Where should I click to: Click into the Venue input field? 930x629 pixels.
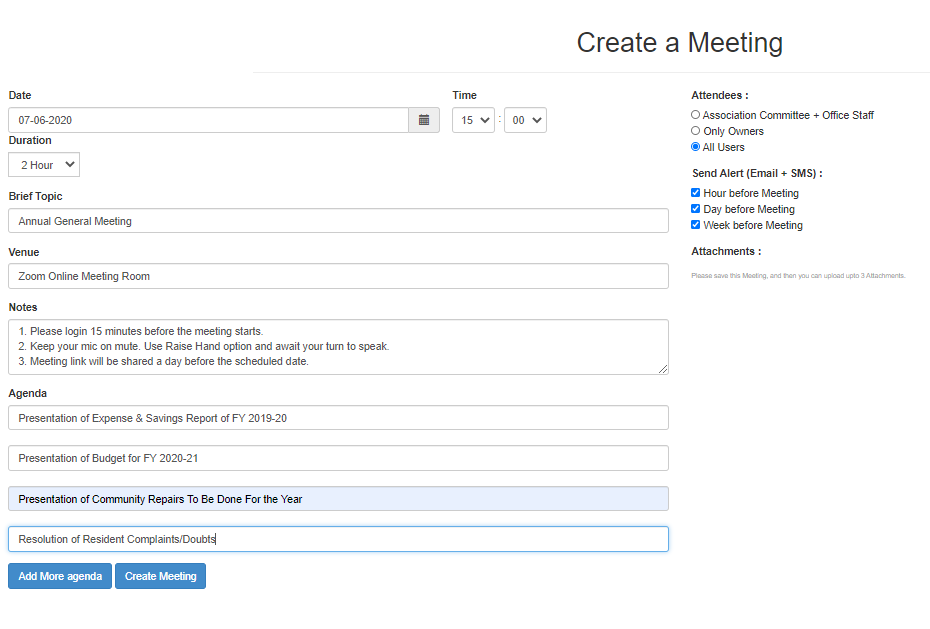(x=338, y=276)
